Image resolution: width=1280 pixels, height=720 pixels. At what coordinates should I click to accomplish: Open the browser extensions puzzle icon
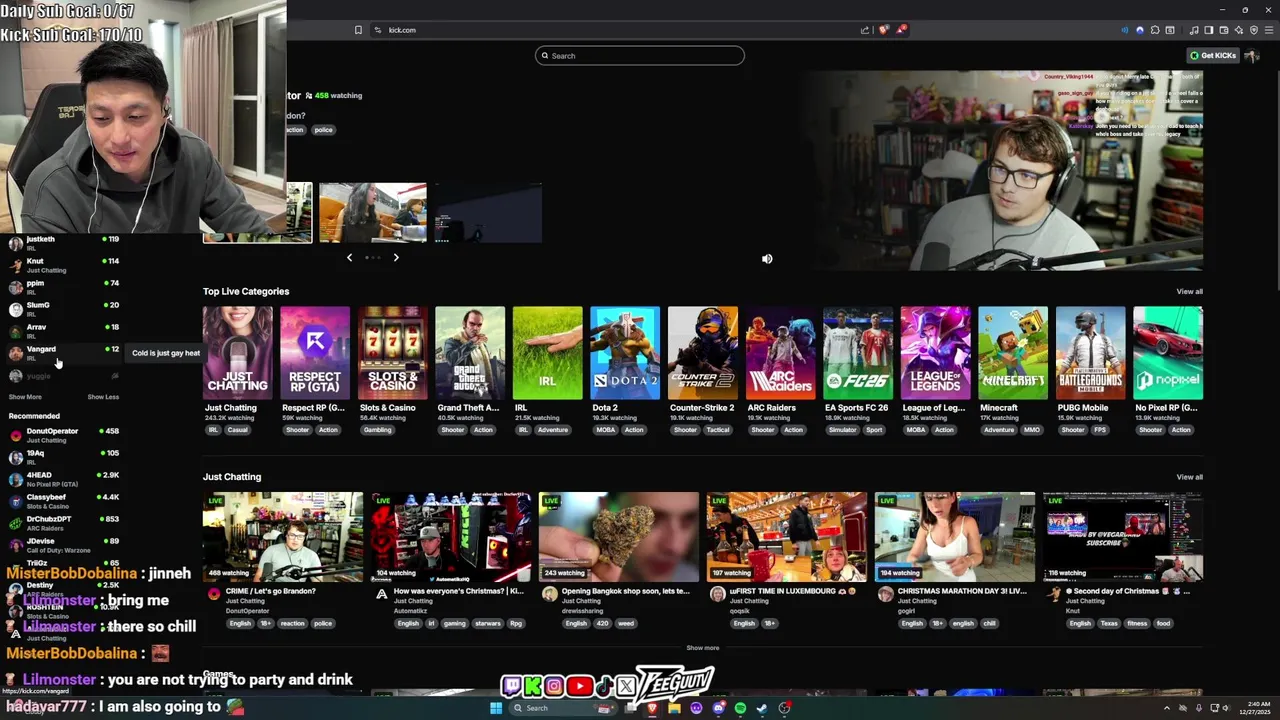click(1155, 30)
